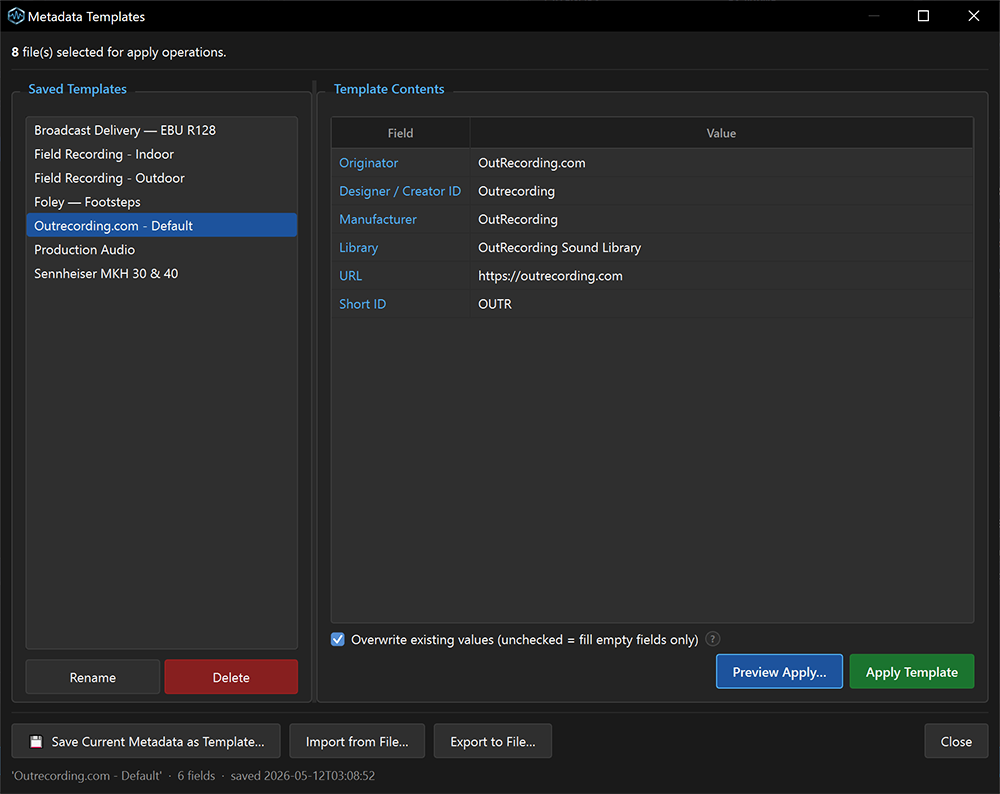Select Sennheiser MKH 30 & 40 template
The image size is (1000, 794).
[161, 274]
